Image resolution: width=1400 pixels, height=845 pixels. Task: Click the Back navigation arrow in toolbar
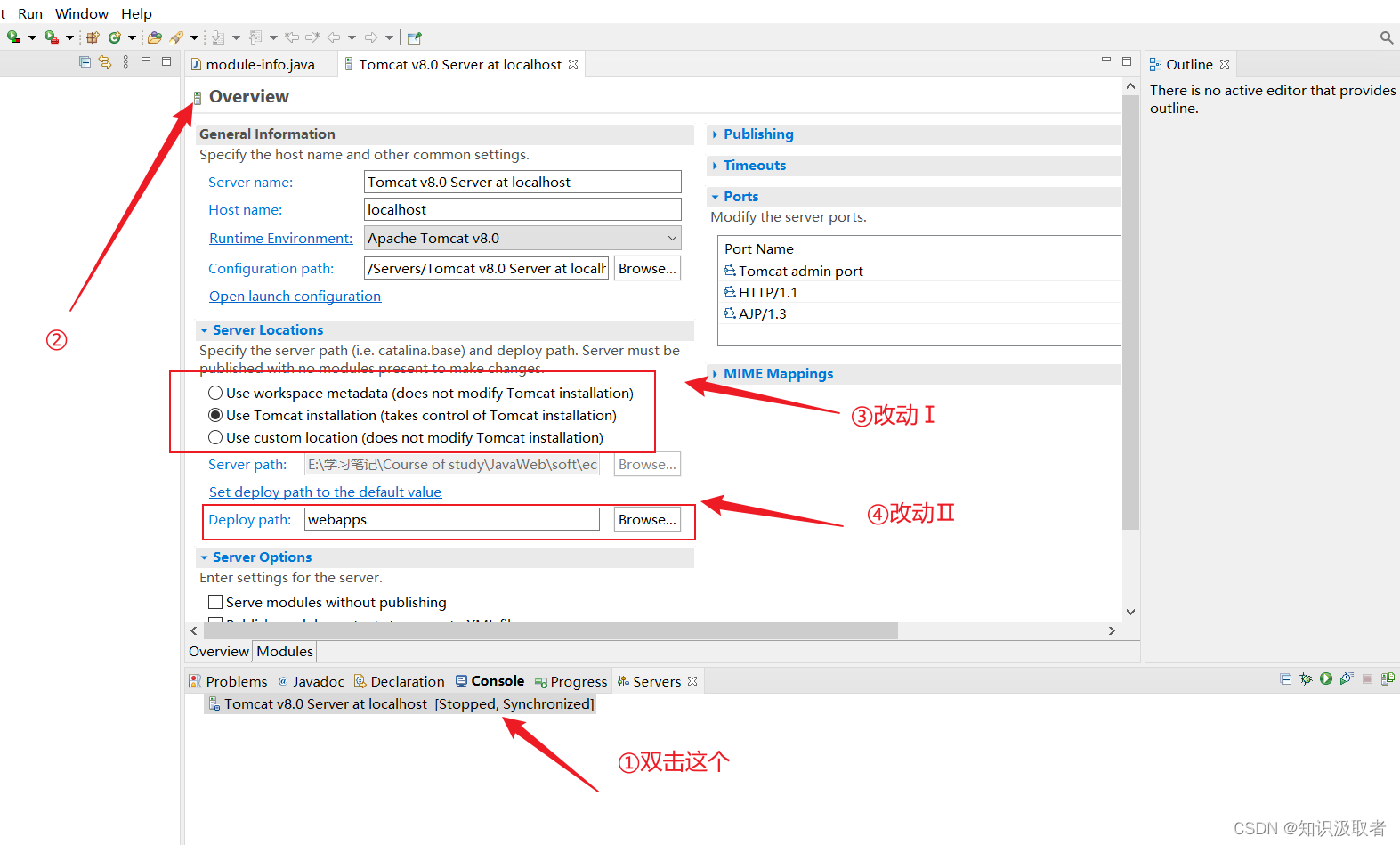[334, 37]
